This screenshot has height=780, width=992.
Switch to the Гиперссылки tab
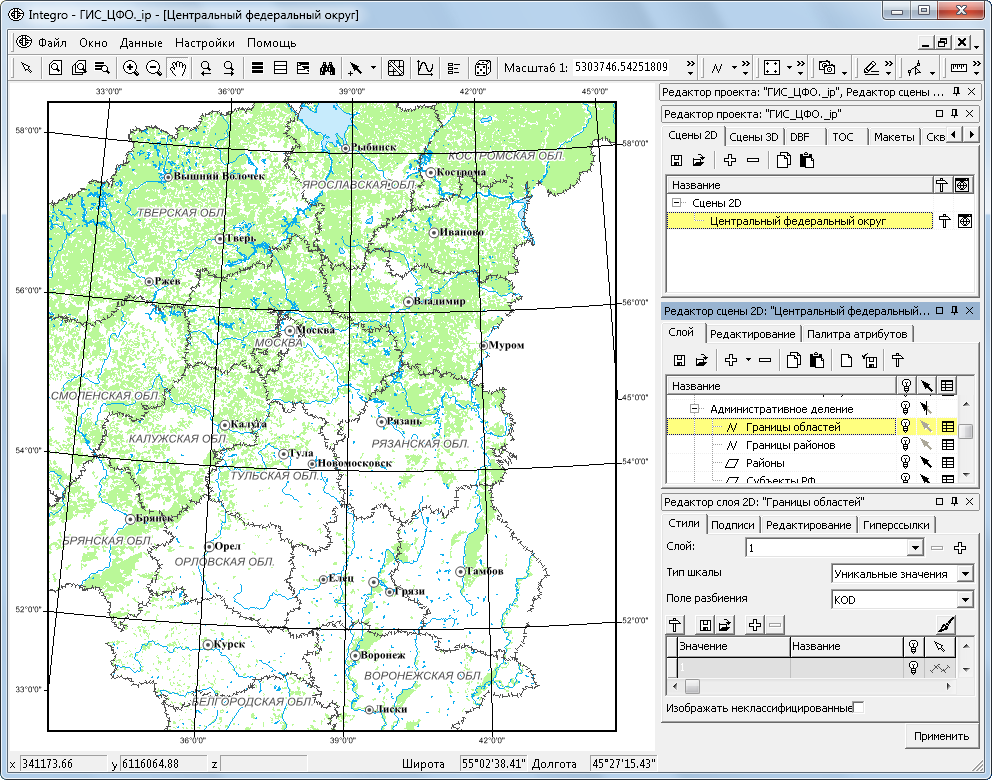pyautogui.click(x=896, y=525)
